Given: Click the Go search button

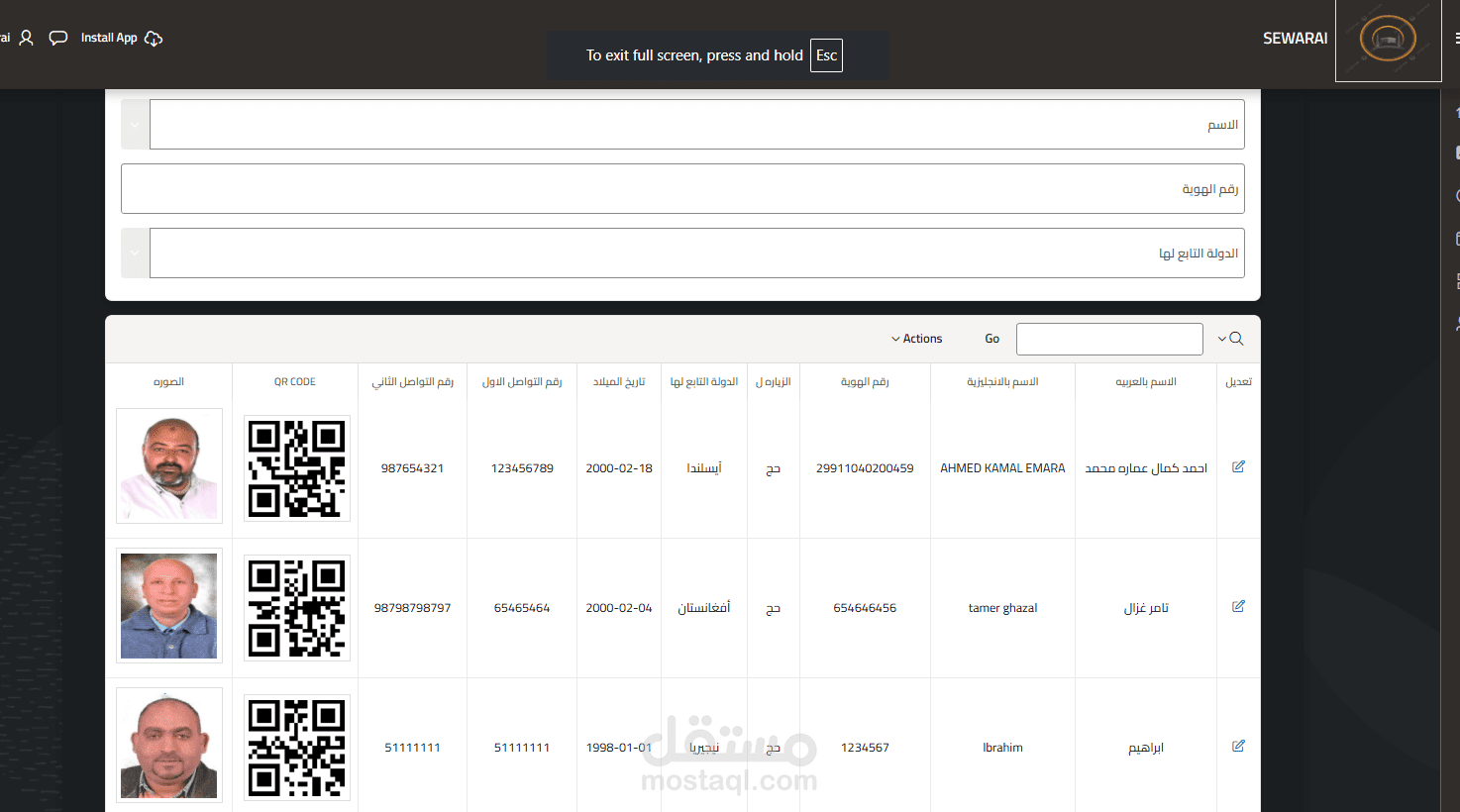Looking at the screenshot, I should point(991,339).
